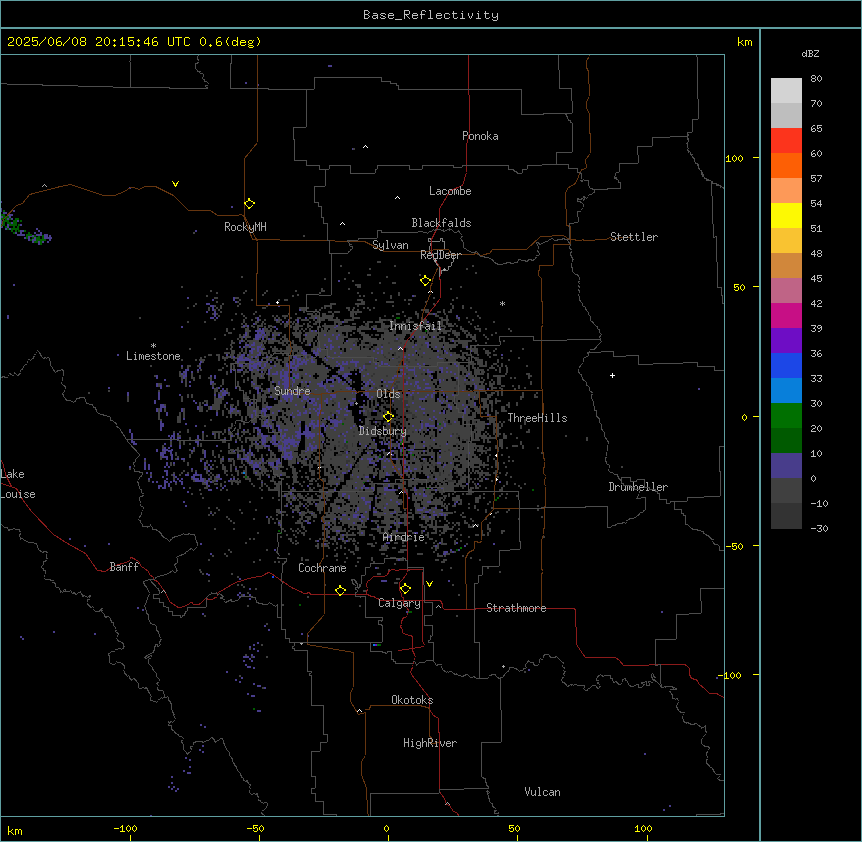Click the km unit label at bottom left
Screen dimensions: 862x842
coord(15,830)
